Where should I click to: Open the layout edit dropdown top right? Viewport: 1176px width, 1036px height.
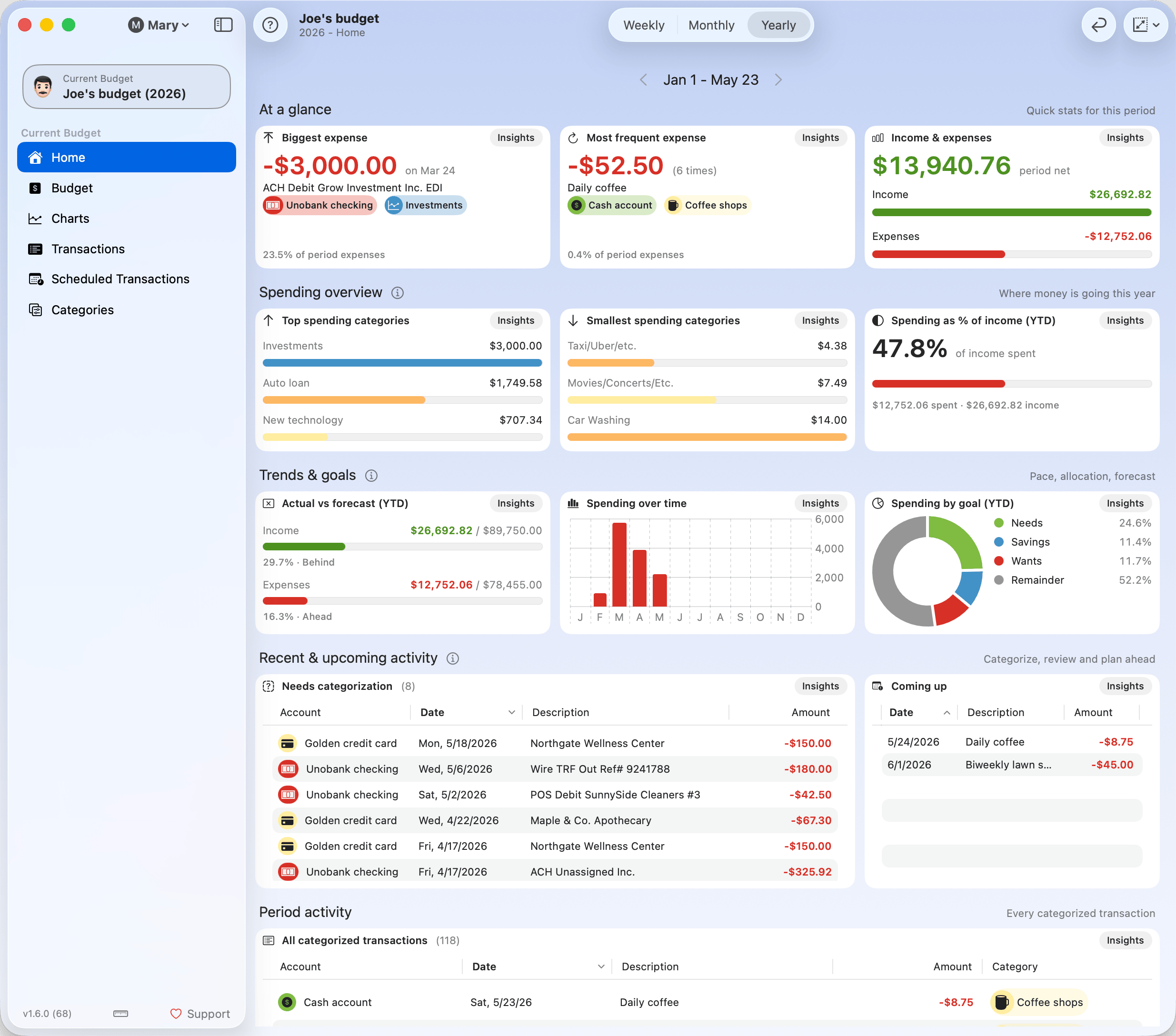point(1146,25)
